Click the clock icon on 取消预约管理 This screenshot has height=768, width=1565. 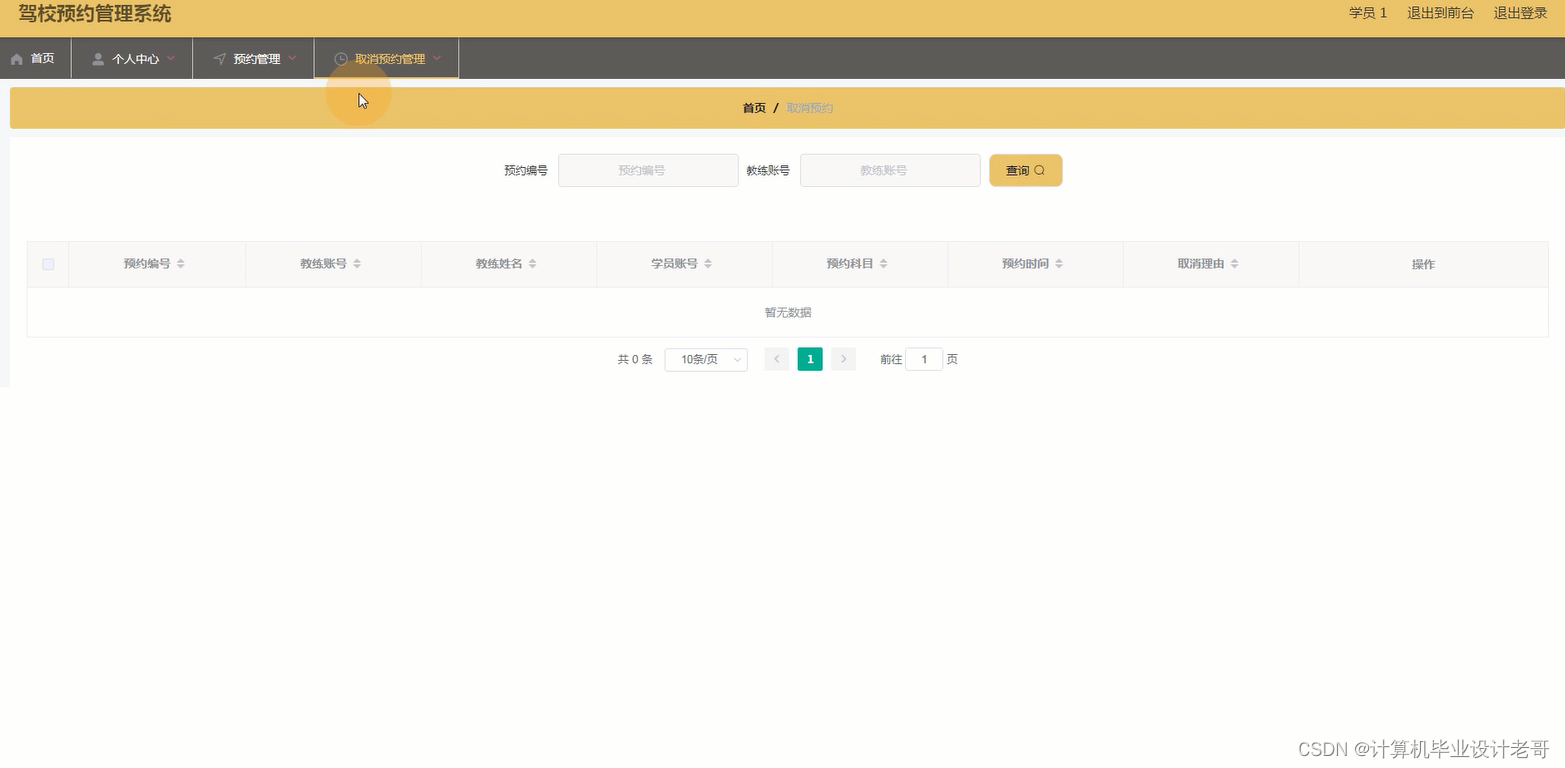pyautogui.click(x=340, y=58)
